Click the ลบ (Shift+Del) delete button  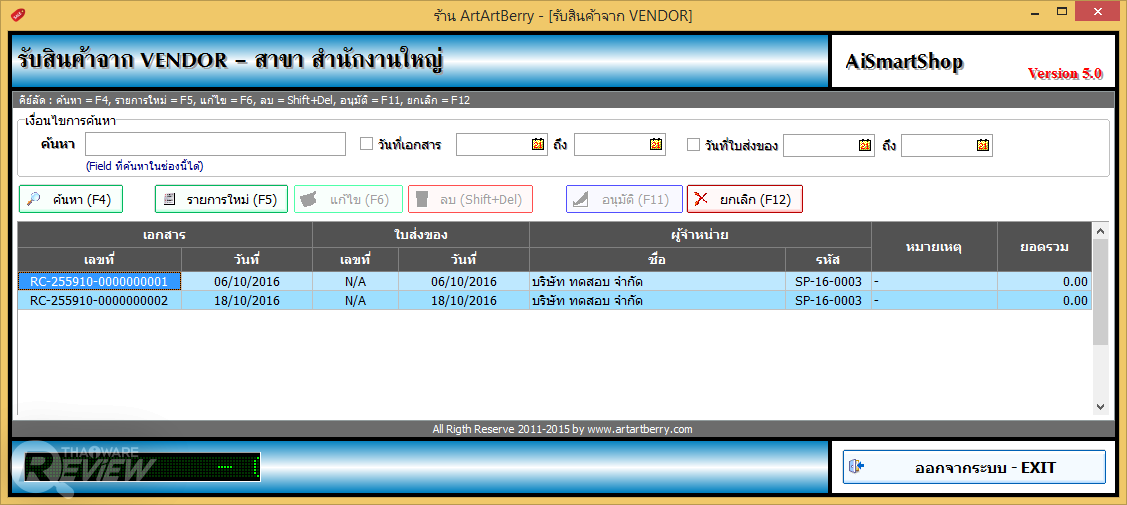pos(470,199)
